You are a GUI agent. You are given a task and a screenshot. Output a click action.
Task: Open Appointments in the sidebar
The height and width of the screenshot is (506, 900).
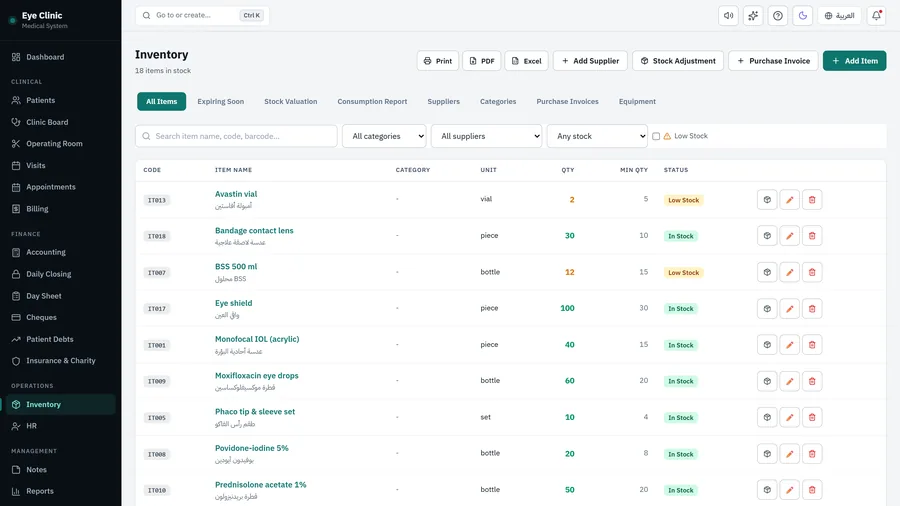tap(60, 187)
